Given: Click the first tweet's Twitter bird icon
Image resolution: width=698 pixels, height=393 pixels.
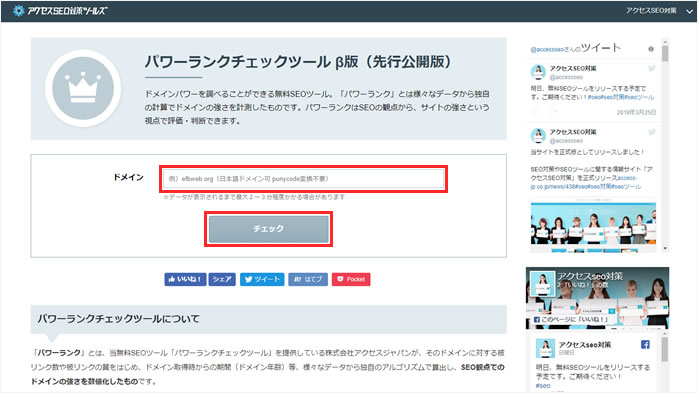Looking at the screenshot, I should 652,69.
